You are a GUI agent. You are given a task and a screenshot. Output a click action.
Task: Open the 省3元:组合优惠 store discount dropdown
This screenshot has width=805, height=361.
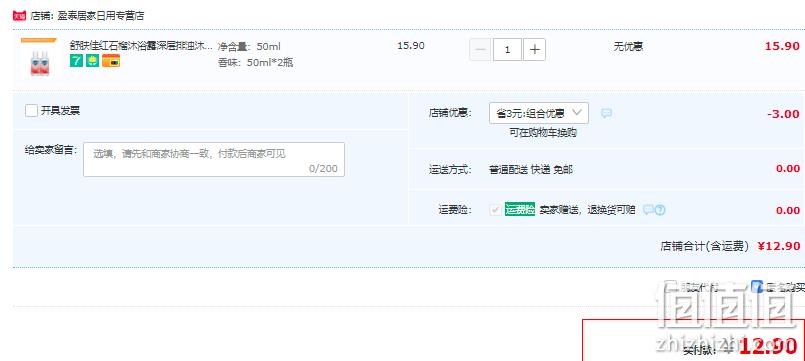pos(539,113)
